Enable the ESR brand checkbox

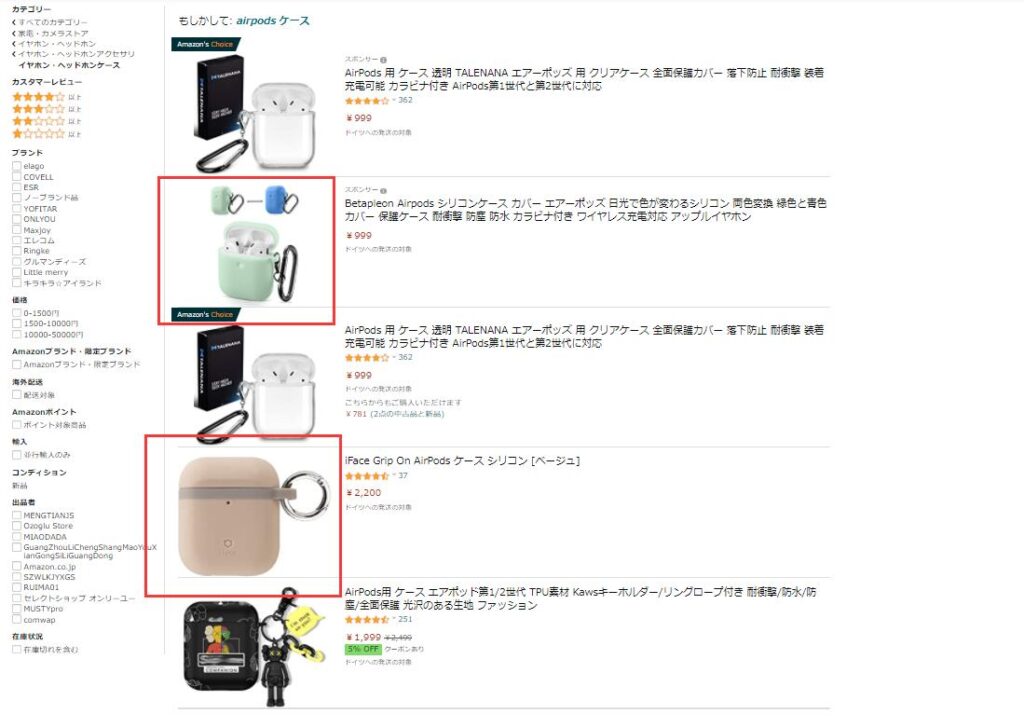16,187
